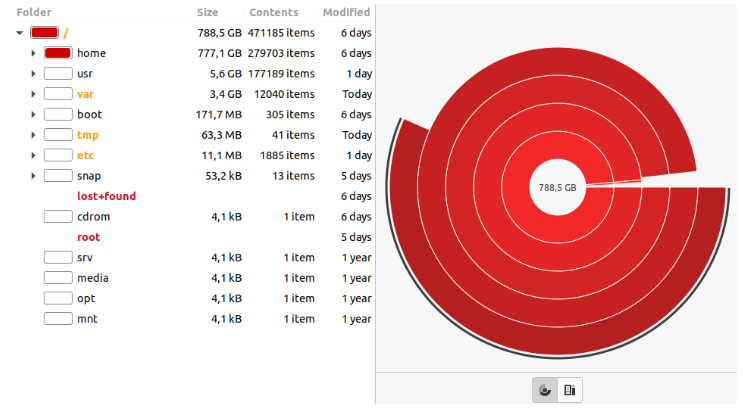Sort by the Modified column header
This screenshot has width=743, height=410.
pyautogui.click(x=346, y=12)
